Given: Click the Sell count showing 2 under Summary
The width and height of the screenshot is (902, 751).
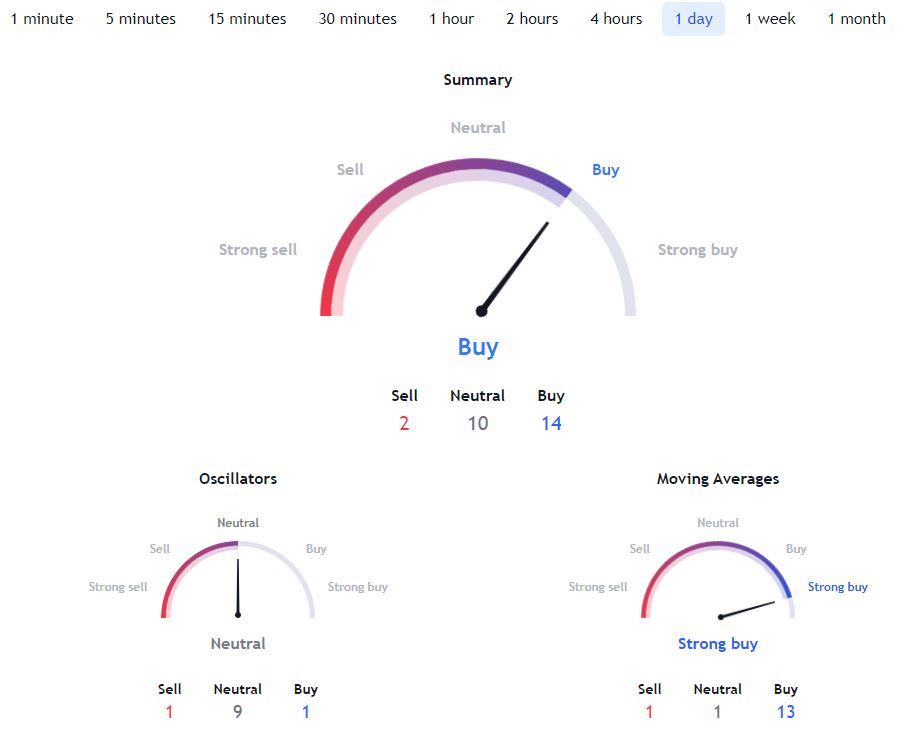Looking at the screenshot, I should tap(404, 422).
